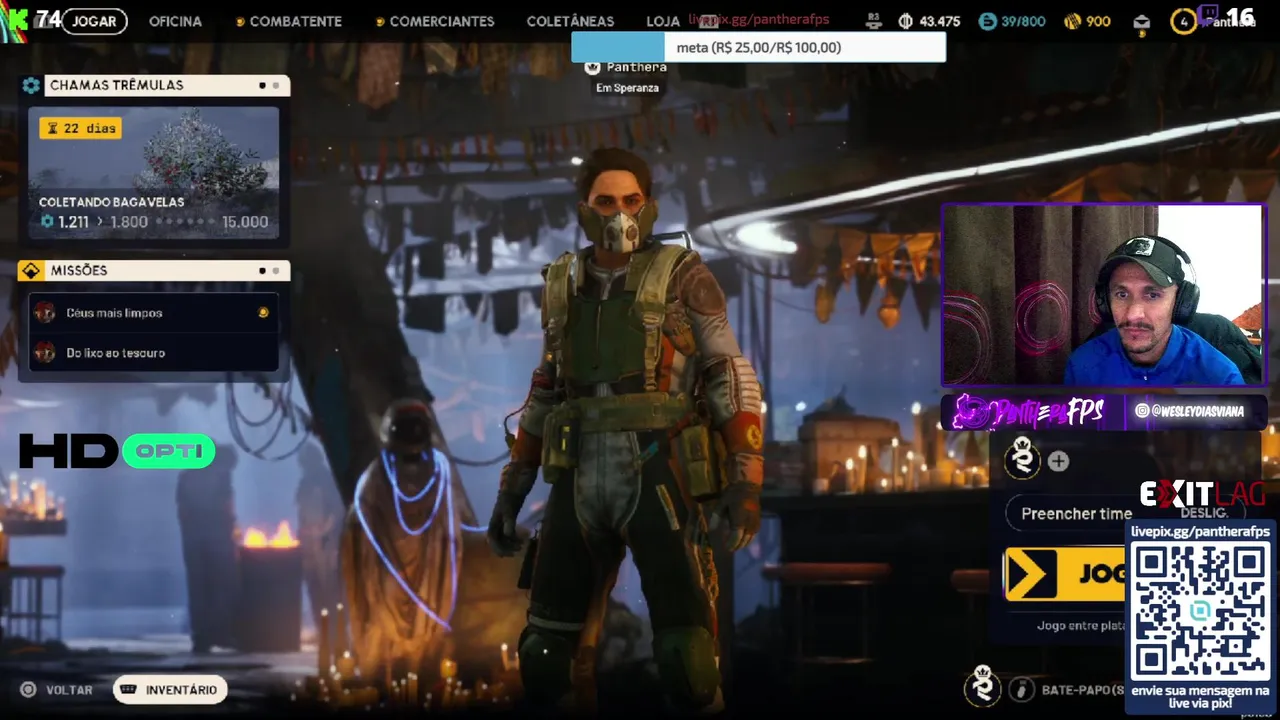Image resolution: width=1280 pixels, height=720 pixels.
Task: Click the portrait icon beside Do lixo ao tesouro
Action: coord(44,352)
